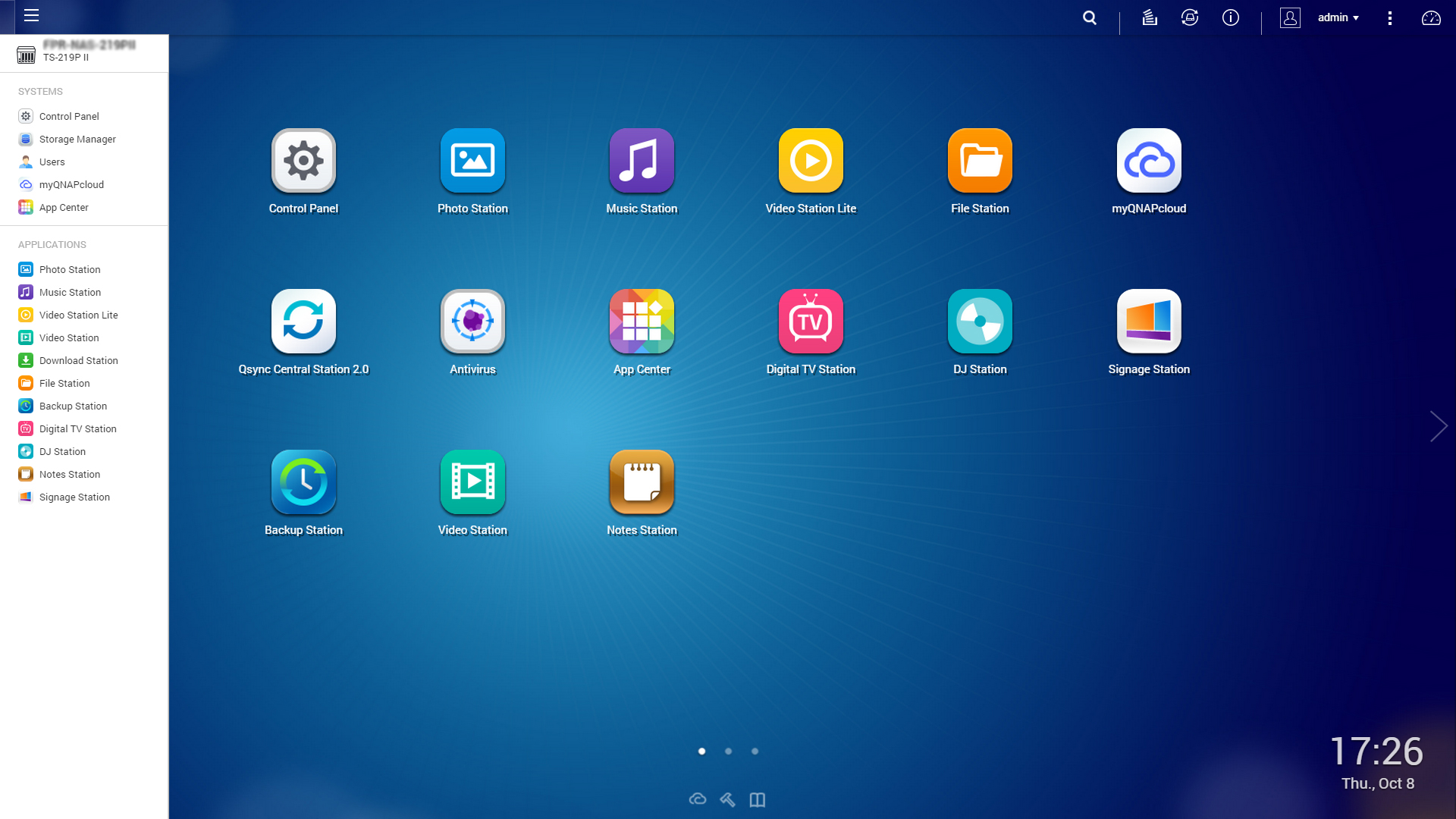Open File Station from the desktop
Image resolution: width=1456 pixels, height=819 pixels.
point(980,161)
